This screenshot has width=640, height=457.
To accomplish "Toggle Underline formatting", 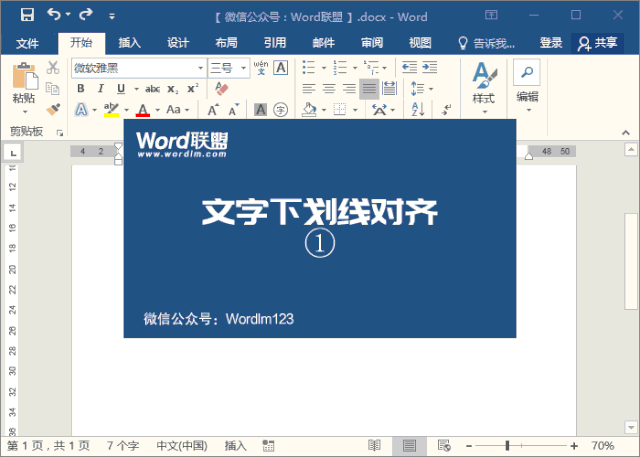I will coord(121,89).
